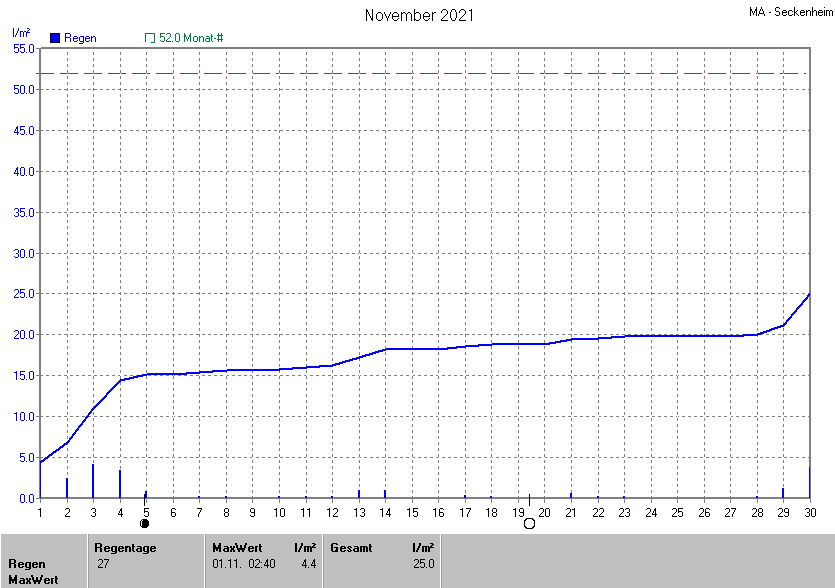Screen dimensions: 835x588
Task: Click day 15 on the x-axis
Action: pos(411,512)
